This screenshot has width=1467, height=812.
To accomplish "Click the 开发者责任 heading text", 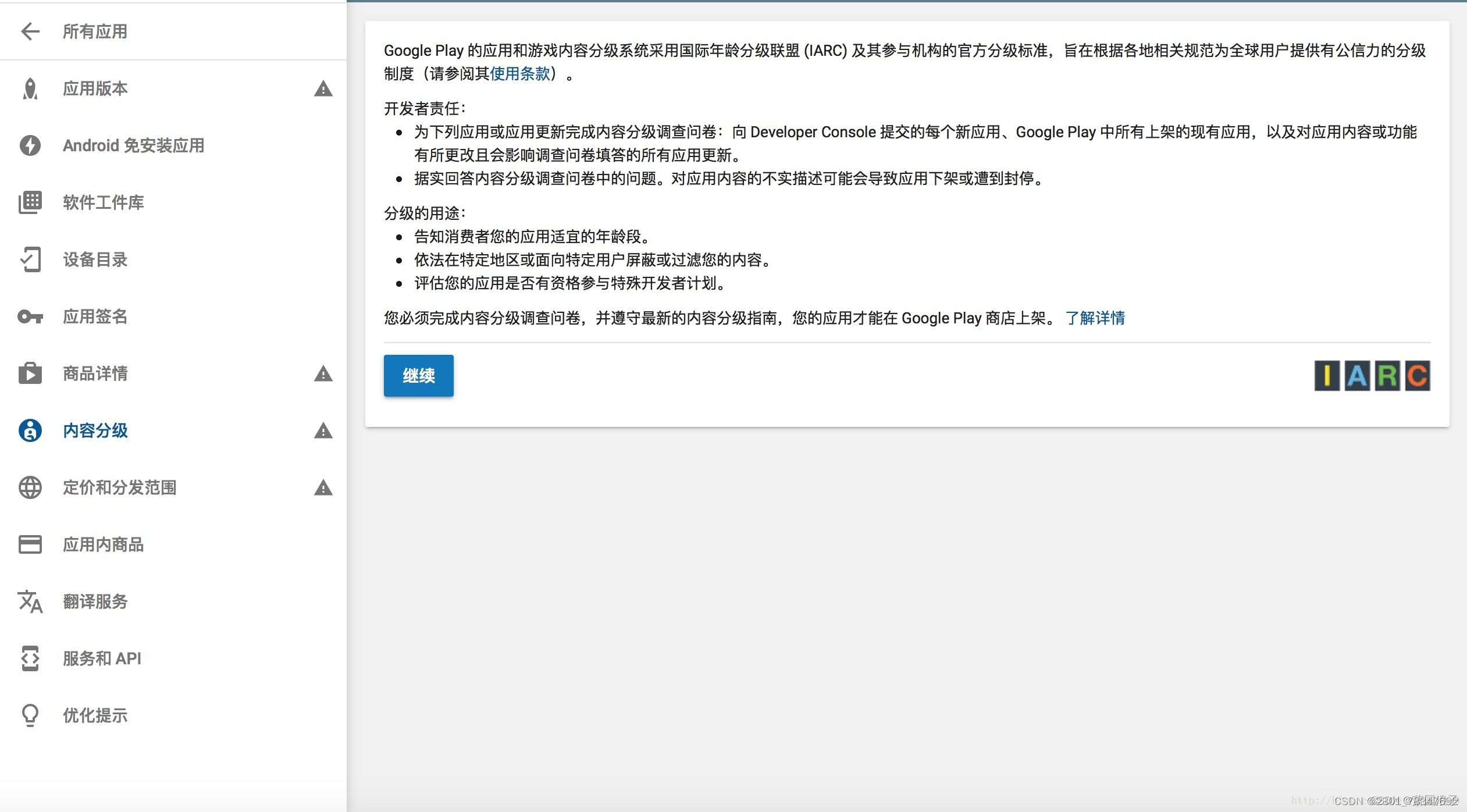I will (x=425, y=109).
